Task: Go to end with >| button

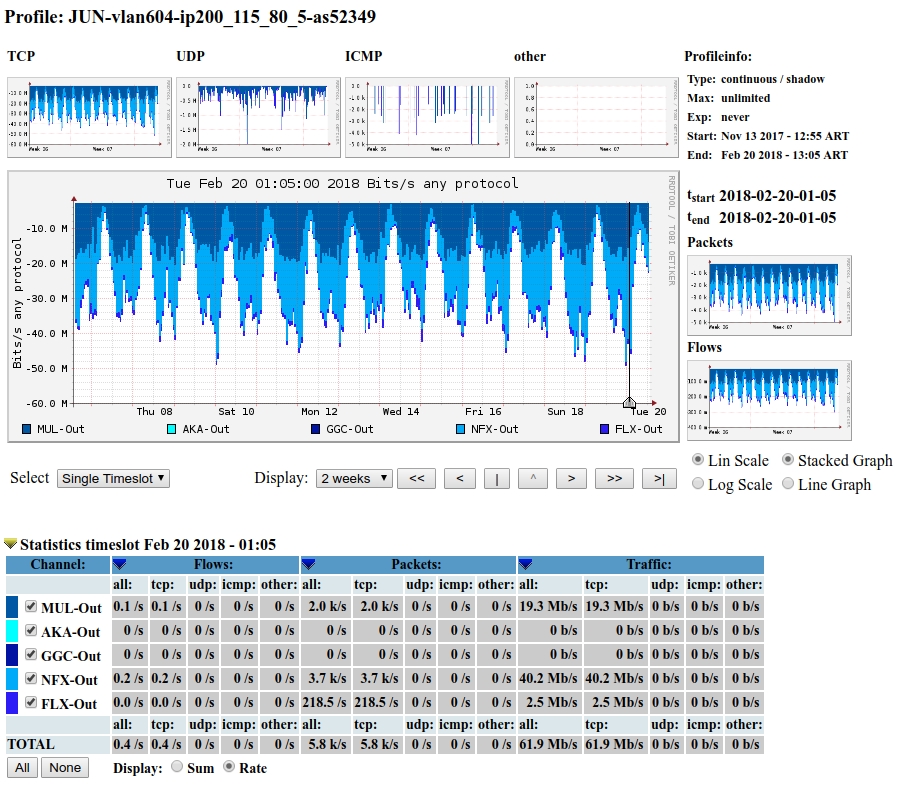Action: (659, 479)
